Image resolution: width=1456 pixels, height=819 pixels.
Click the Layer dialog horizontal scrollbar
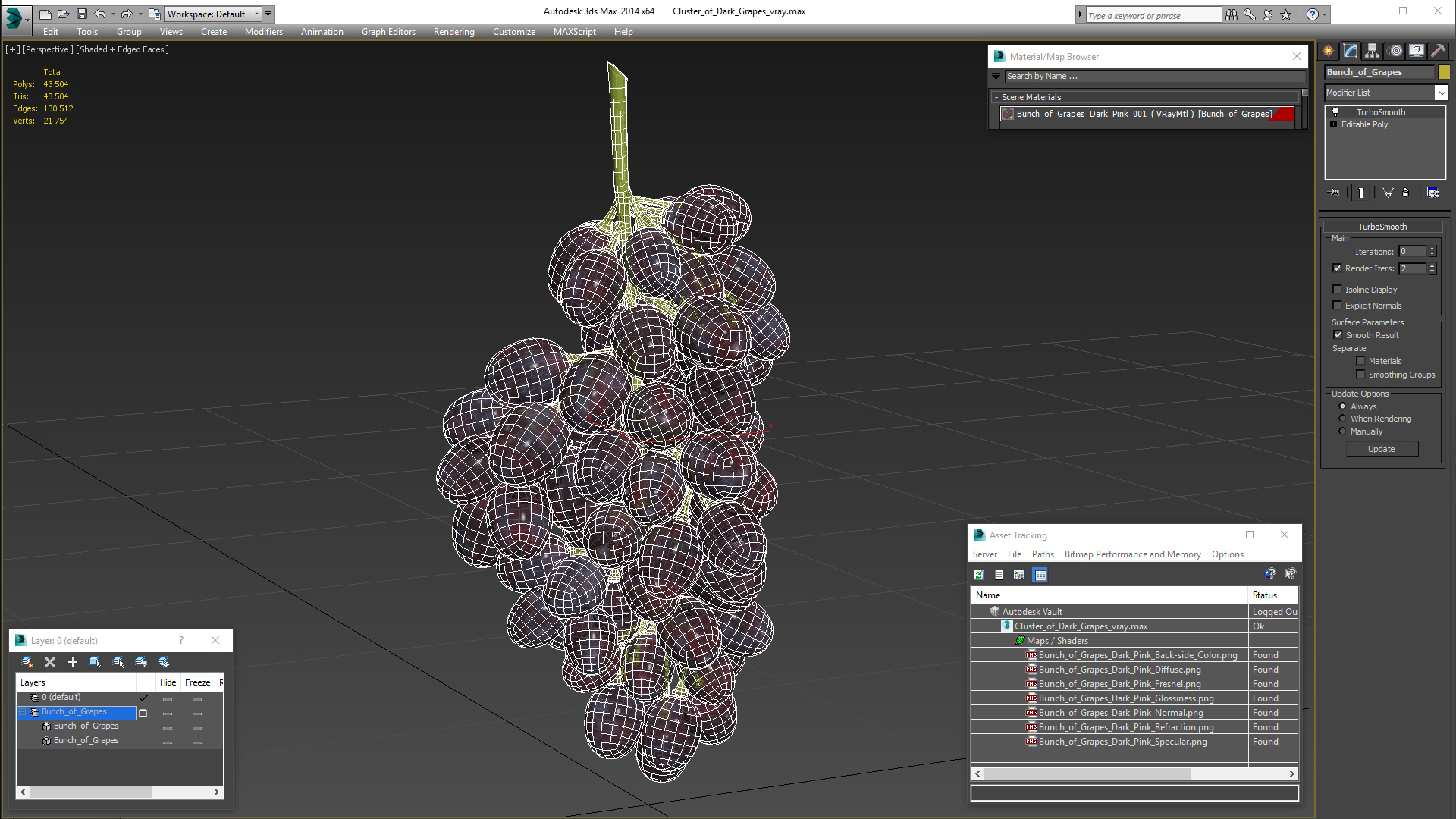(120, 792)
